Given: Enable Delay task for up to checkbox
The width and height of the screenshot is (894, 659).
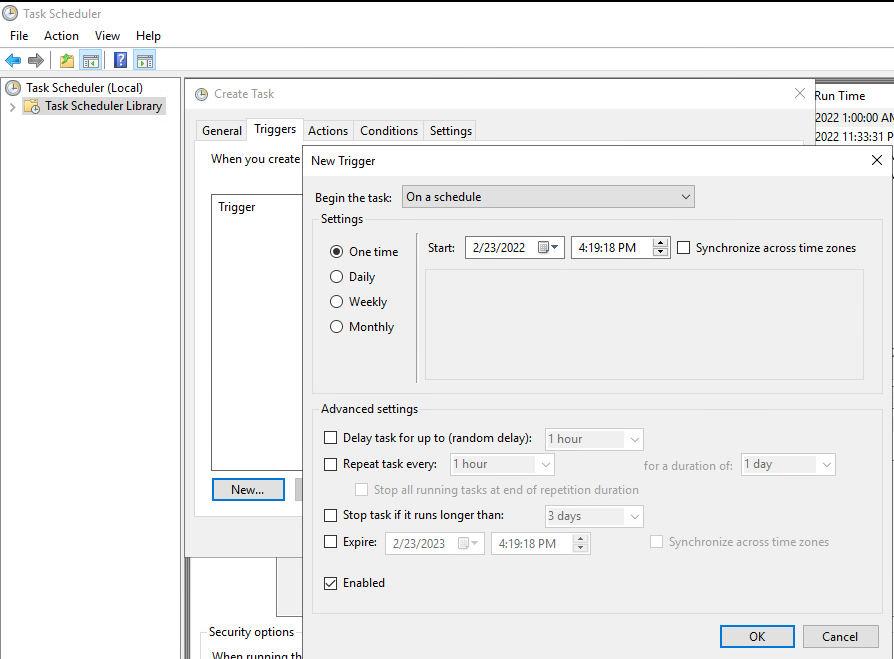Looking at the screenshot, I should [330, 438].
